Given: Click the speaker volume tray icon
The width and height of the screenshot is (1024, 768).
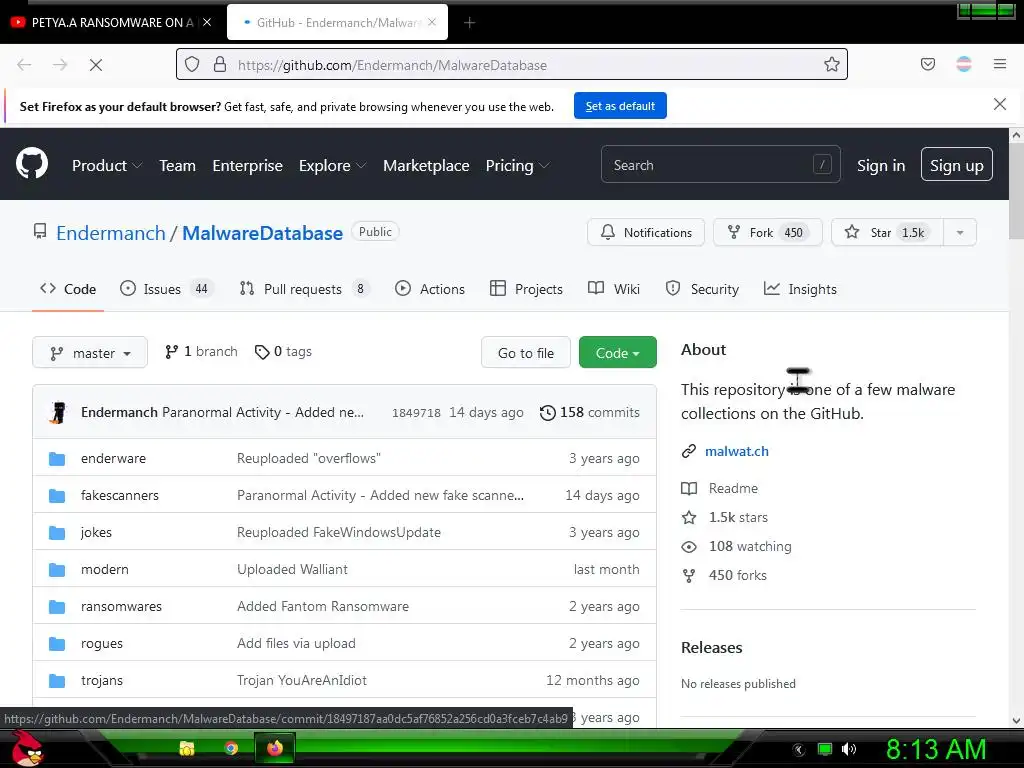Looking at the screenshot, I should click(848, 749).
